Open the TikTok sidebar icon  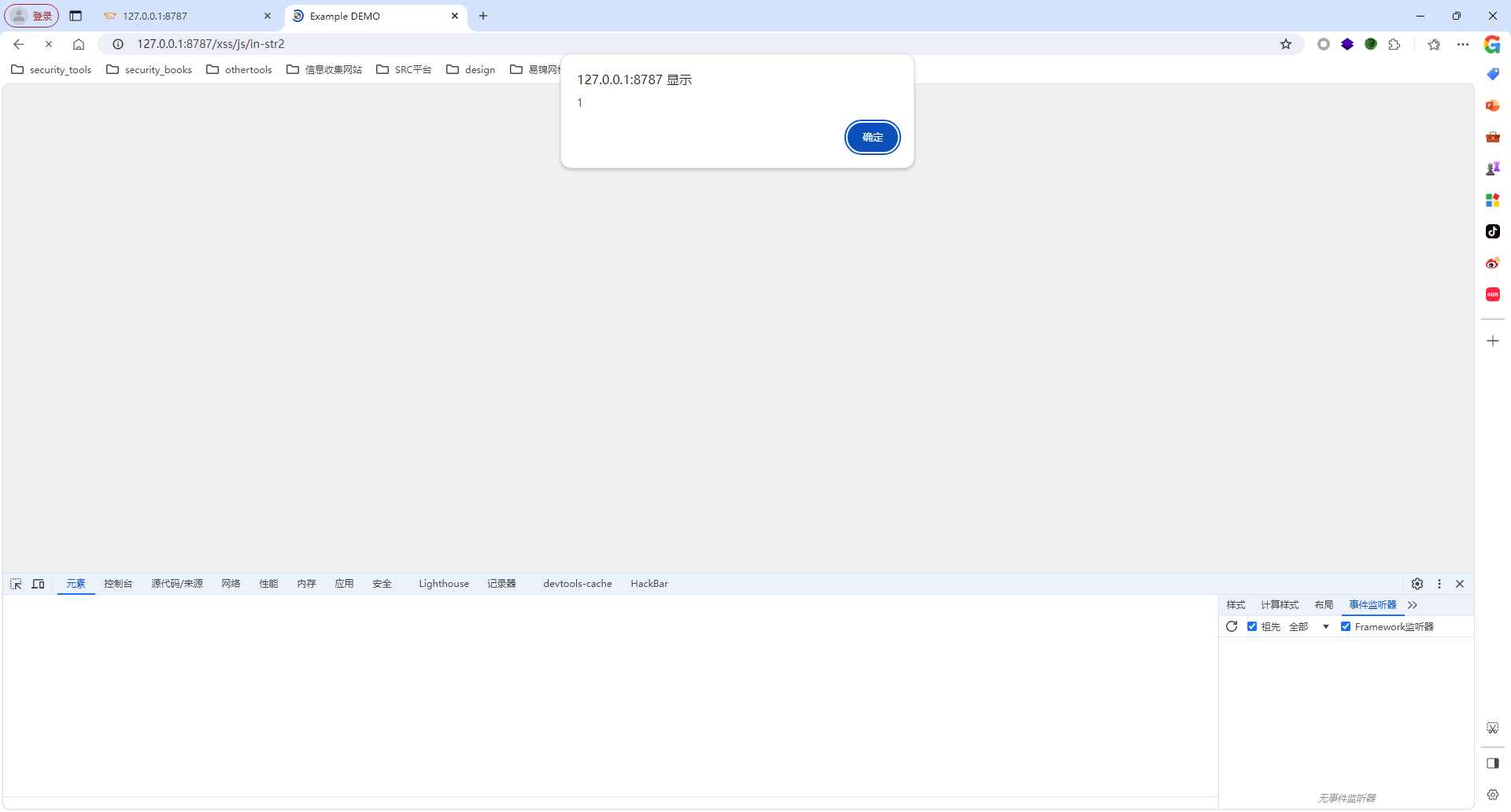click(1492, 231)
